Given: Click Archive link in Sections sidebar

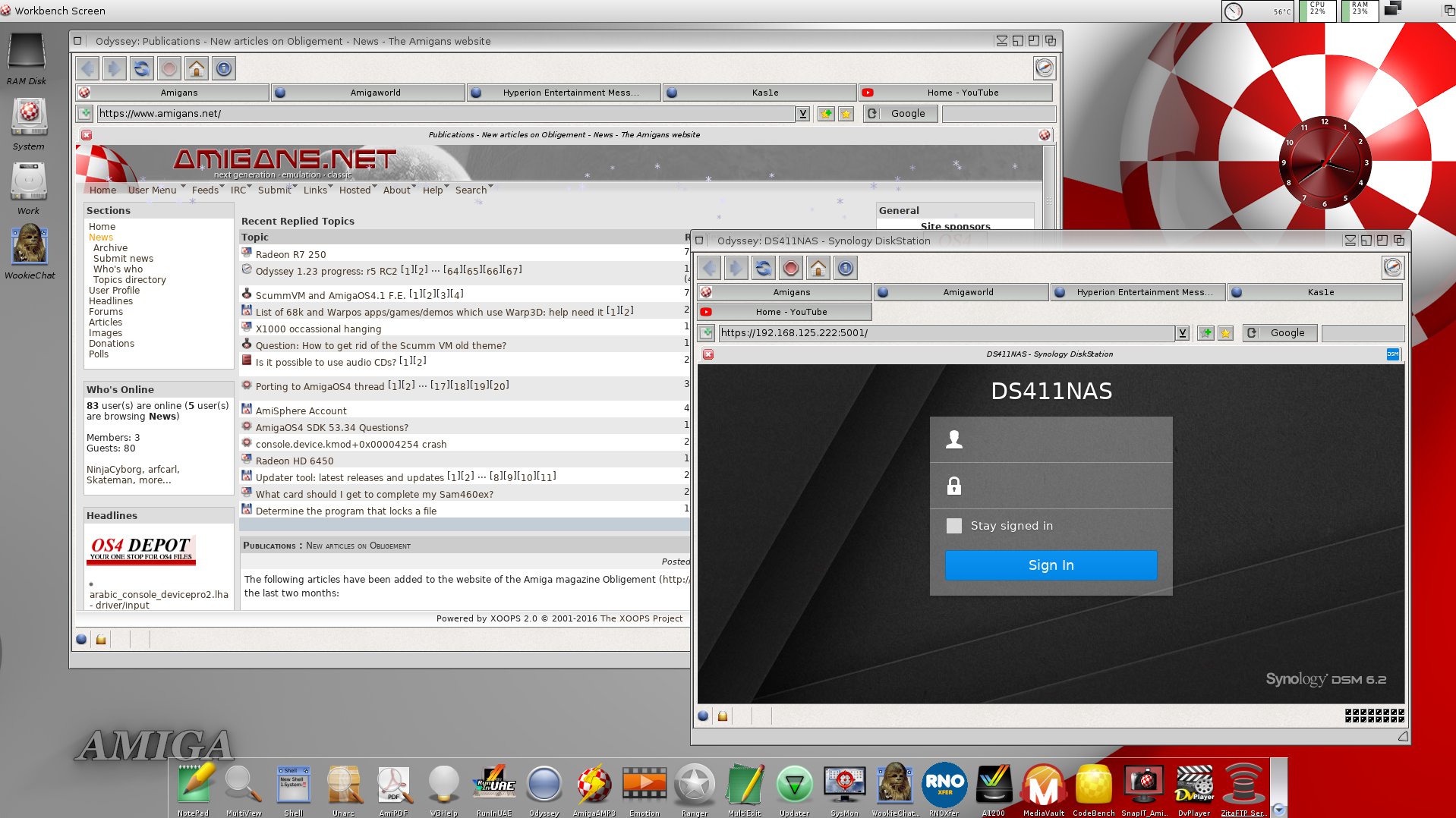Looking at the screenshot, I should pyautogui.click(x=110, y=248).
